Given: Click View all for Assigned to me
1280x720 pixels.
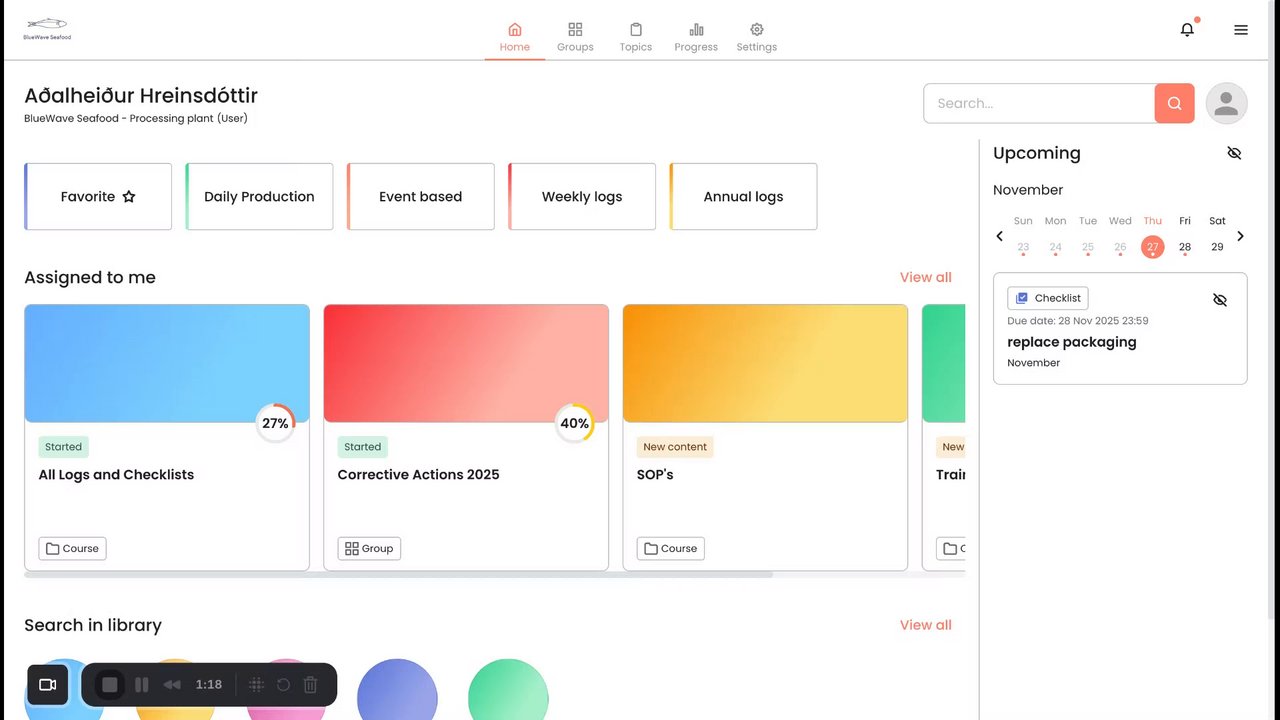Looking at the screenshot, I should 926,277.
